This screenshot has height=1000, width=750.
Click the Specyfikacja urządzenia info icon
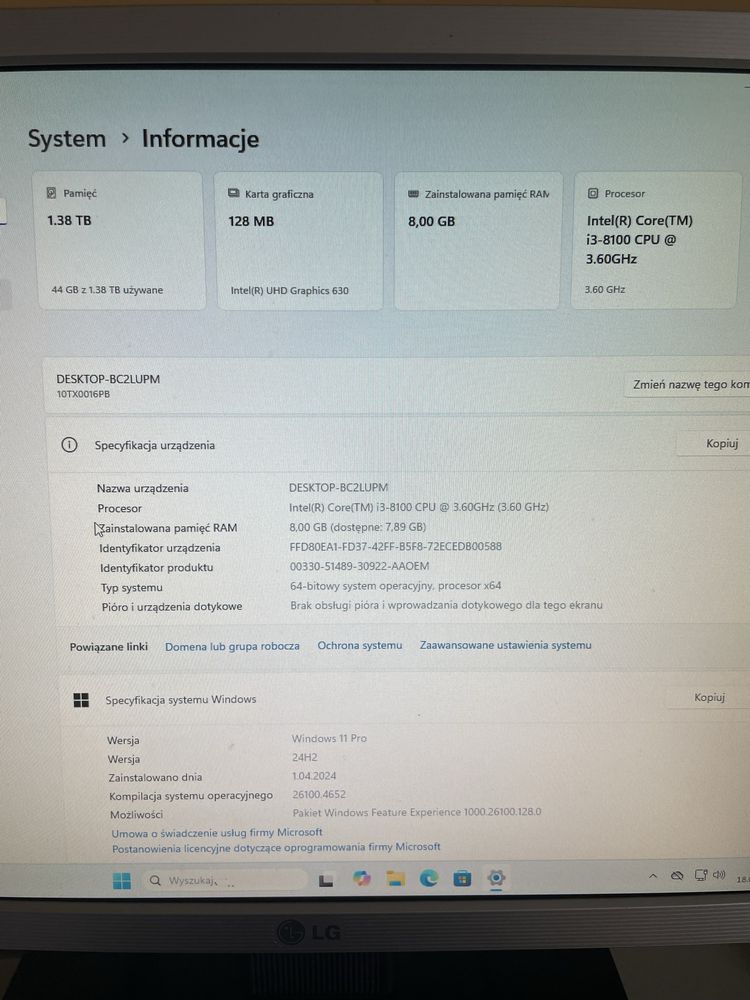tap(69, 445)
